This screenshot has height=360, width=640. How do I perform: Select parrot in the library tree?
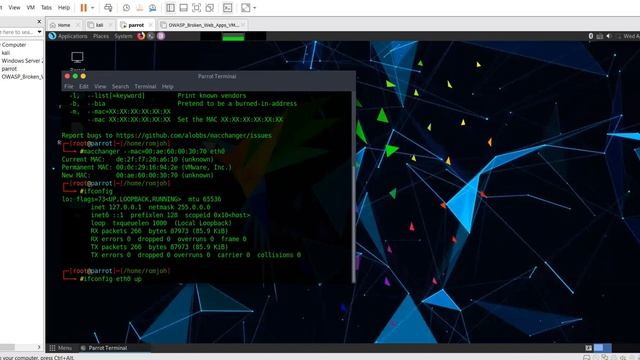point(9,69)
